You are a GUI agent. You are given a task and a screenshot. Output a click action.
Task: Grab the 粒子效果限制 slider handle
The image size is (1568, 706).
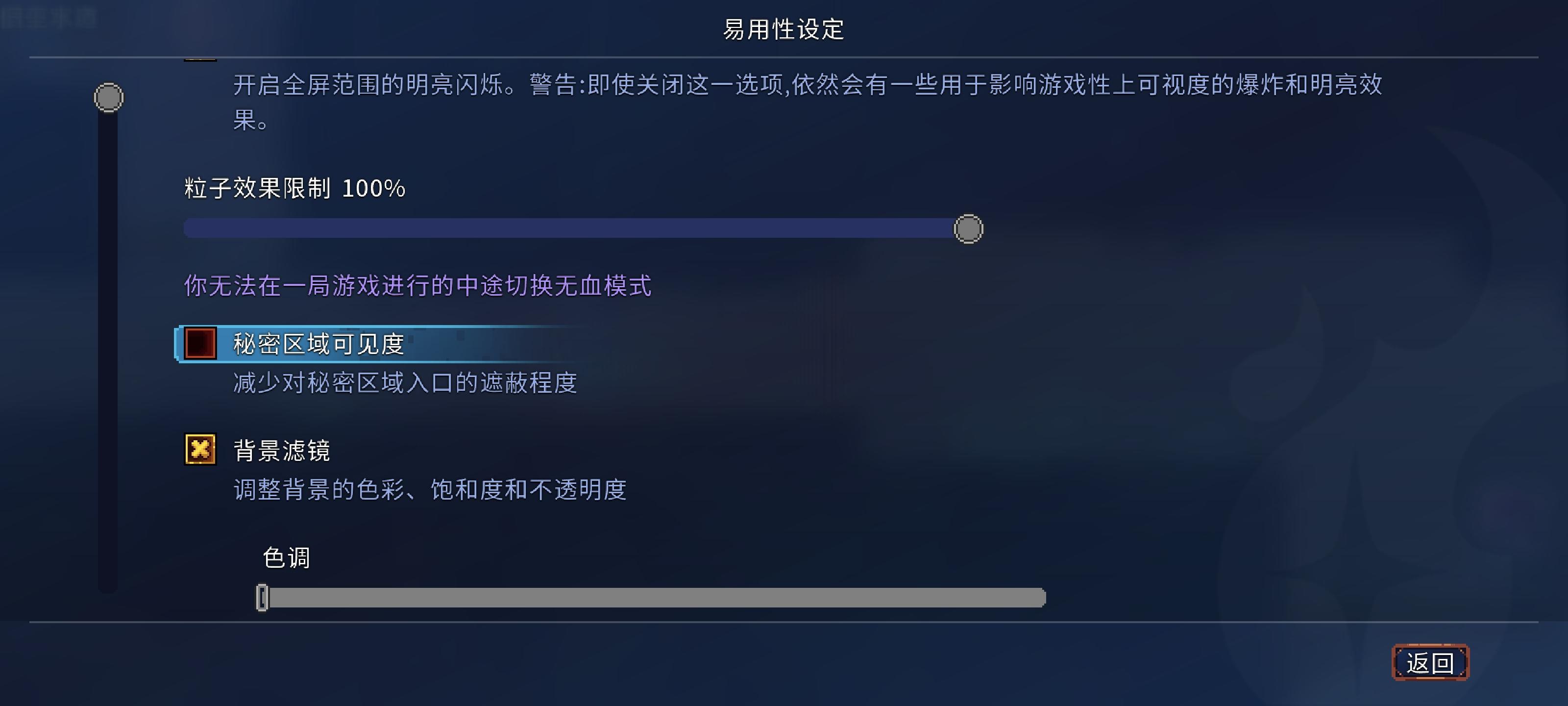click(x=968, y=229)
